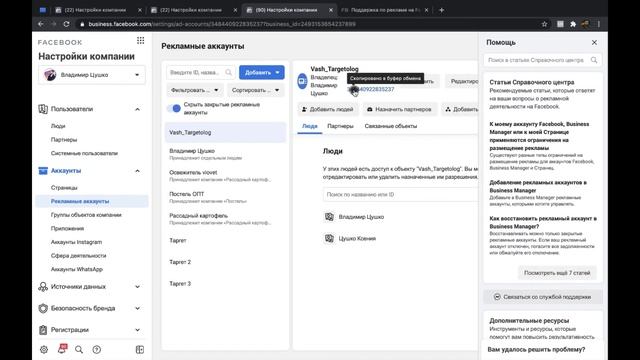Image resolution: width=640 pixels, height=360 pixels.
Task: Open browser three-dot menu
Action: [599, 24]
